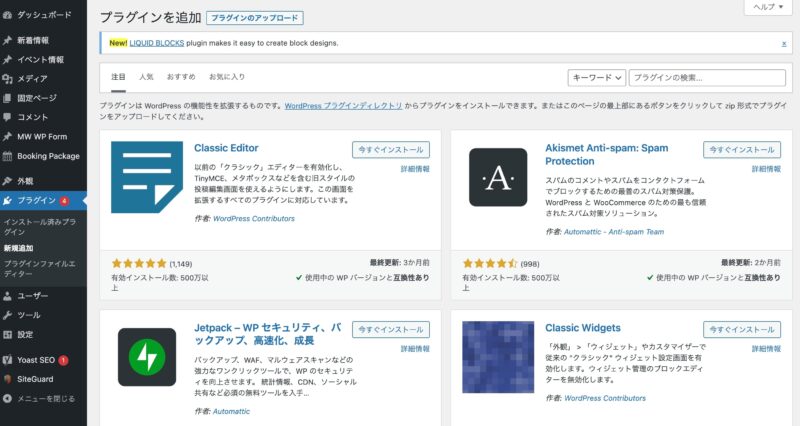800x426 pixels.
Task: Open the LIQUID BLOCKS link
Action: pos(157,43)
